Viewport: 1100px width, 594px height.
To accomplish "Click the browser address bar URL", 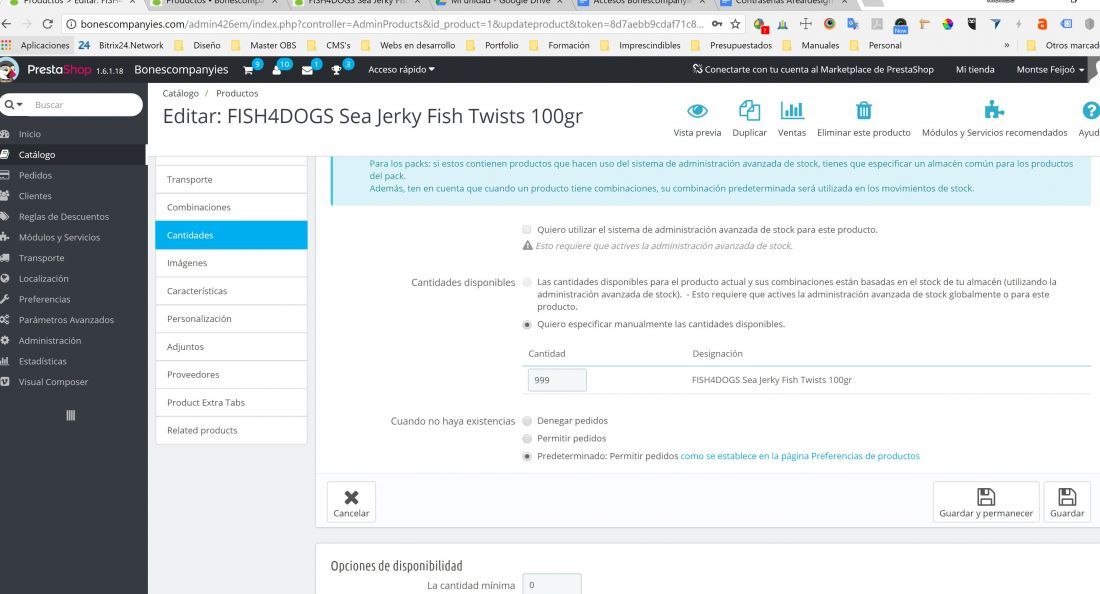I will point(391,24).
